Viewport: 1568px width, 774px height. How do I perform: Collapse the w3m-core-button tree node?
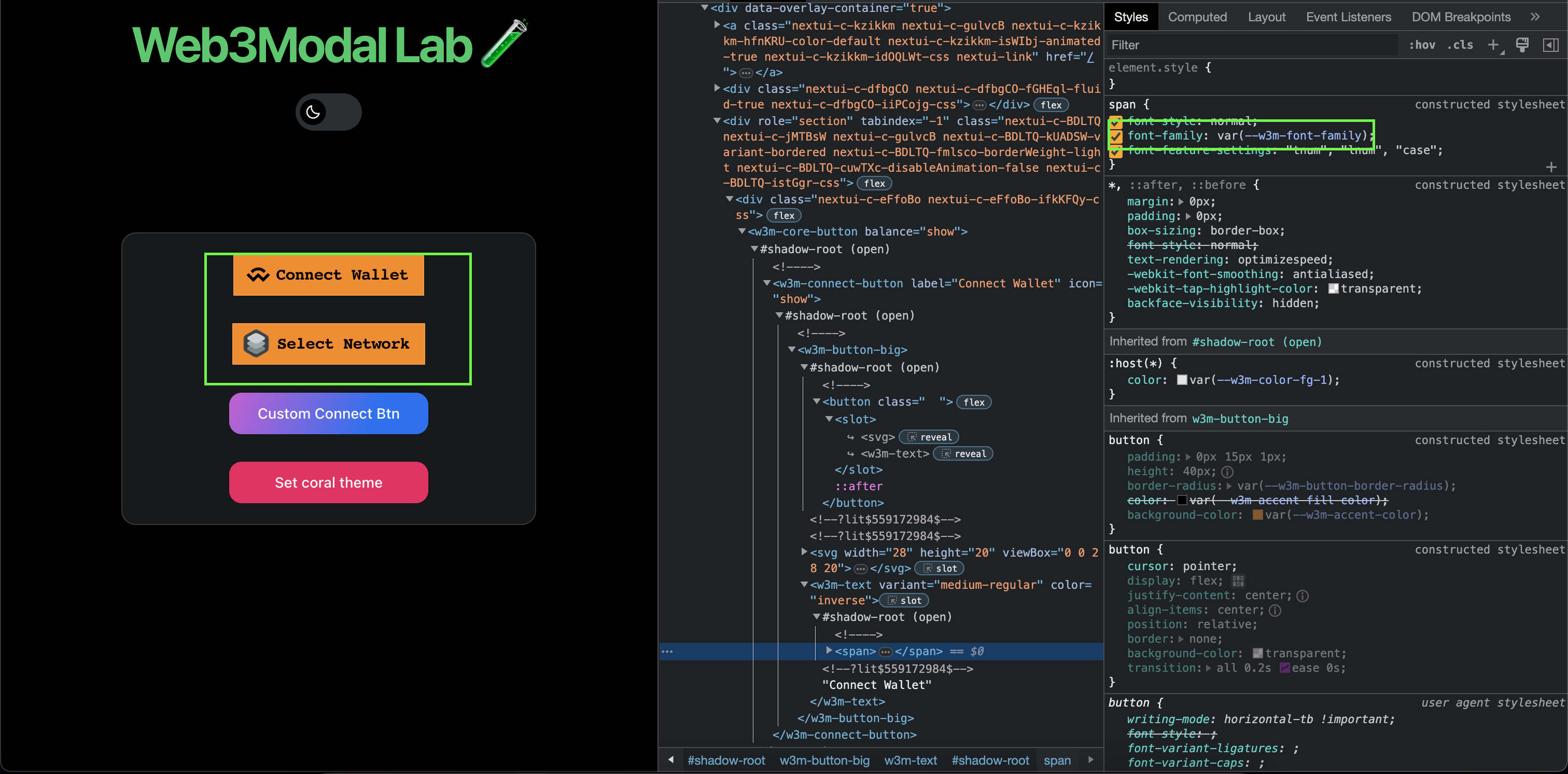(x=741, y=231)
